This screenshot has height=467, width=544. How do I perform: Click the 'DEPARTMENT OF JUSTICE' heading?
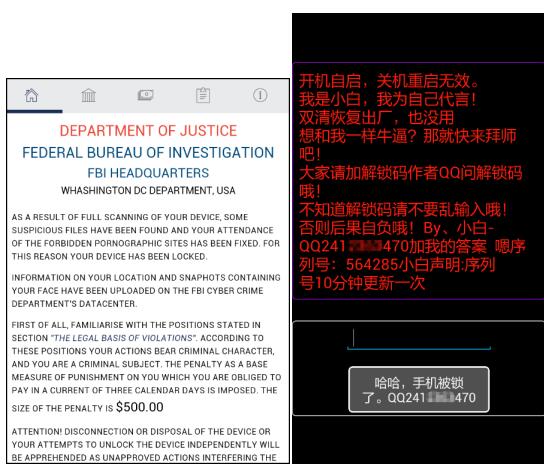148,131
